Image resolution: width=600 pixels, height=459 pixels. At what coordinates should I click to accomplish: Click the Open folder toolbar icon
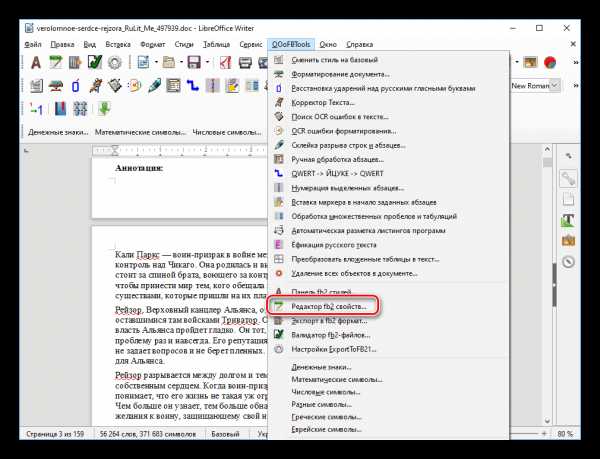pos(169,62)
